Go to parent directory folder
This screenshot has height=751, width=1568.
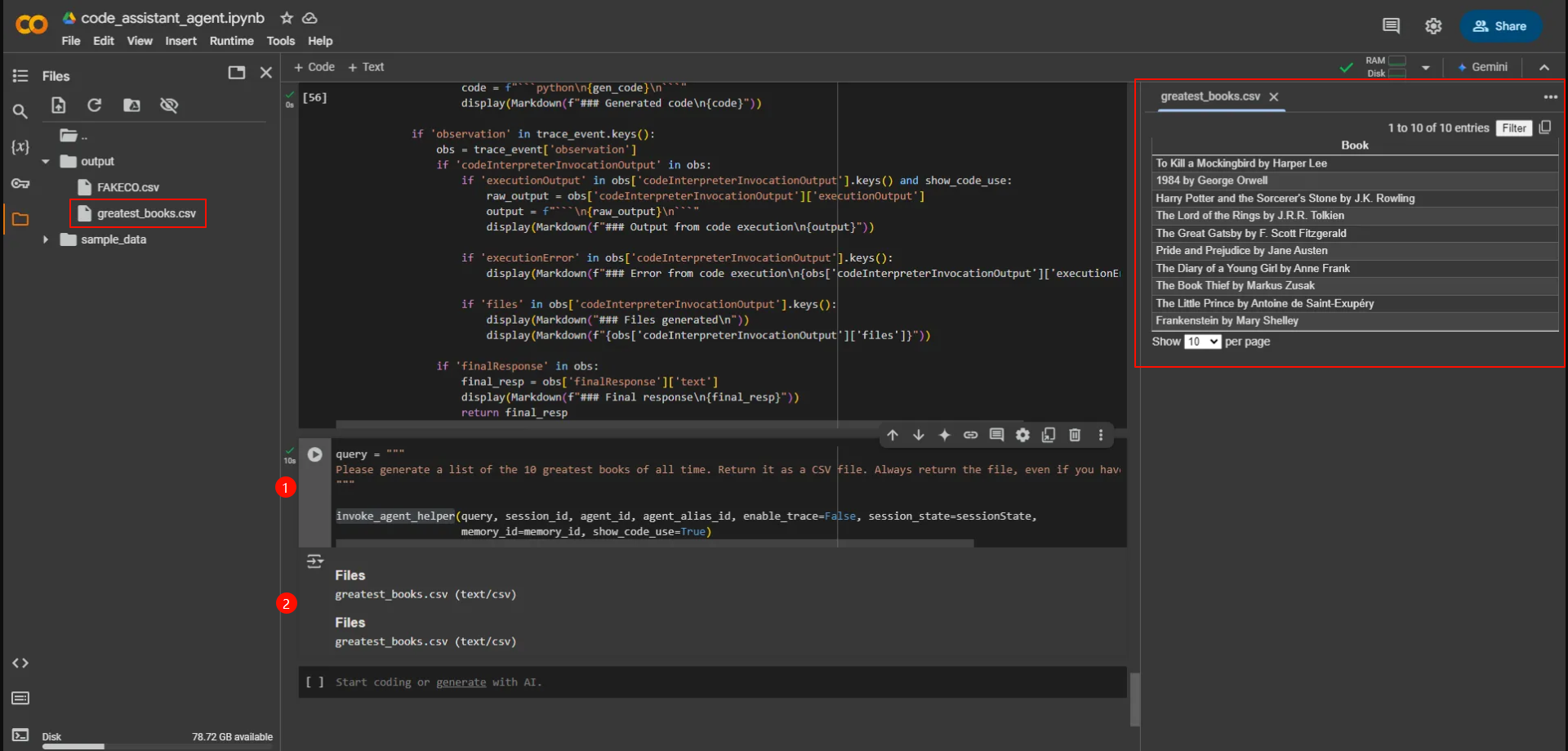click(73, 136)
